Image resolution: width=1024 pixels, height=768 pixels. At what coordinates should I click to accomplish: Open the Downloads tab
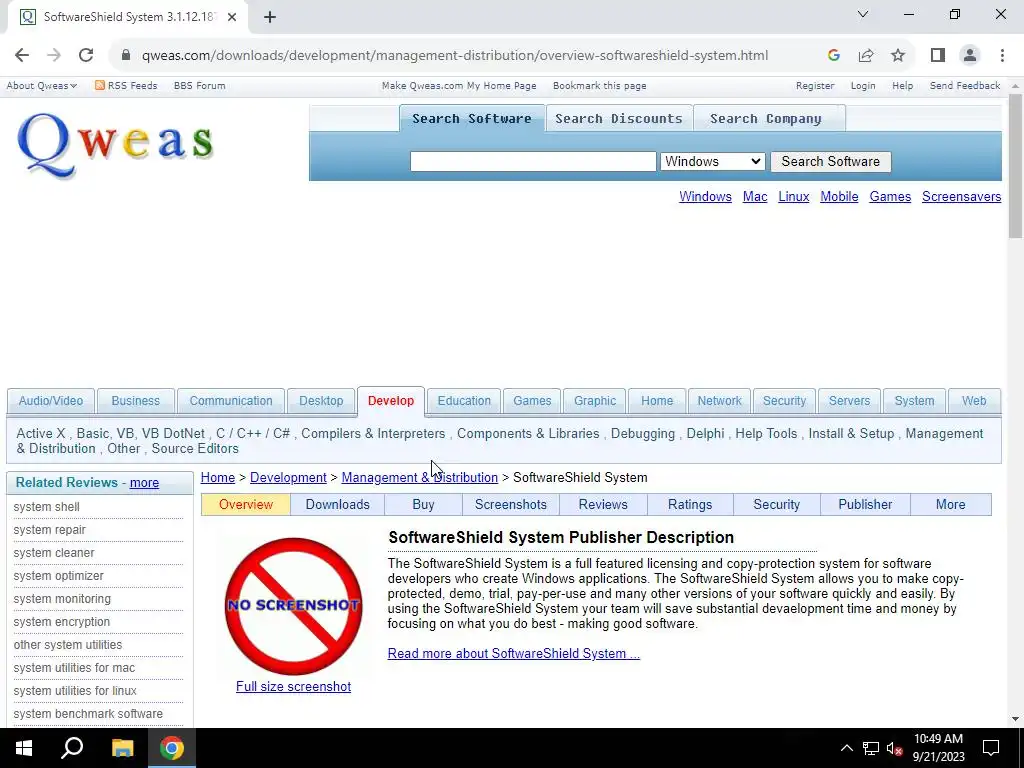click(x=338, y=505)
